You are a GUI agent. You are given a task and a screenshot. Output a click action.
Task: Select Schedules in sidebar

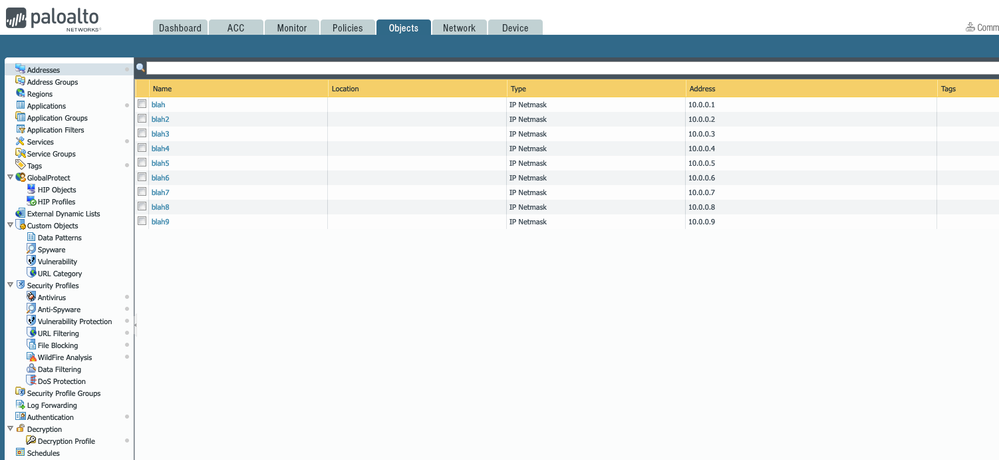(x=43, y=453)
